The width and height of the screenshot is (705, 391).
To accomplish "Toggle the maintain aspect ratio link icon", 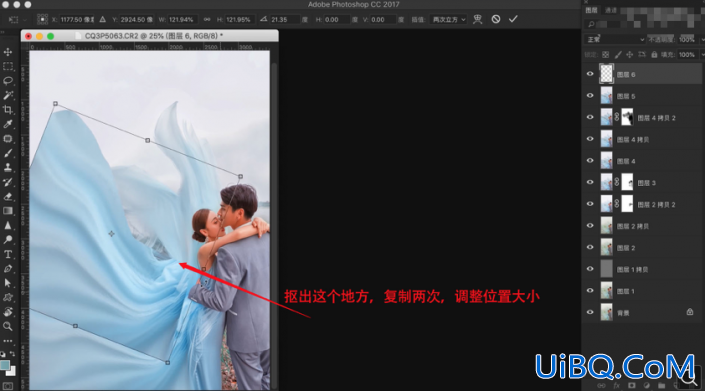I will pyautogui.click(x=207, y=19).
